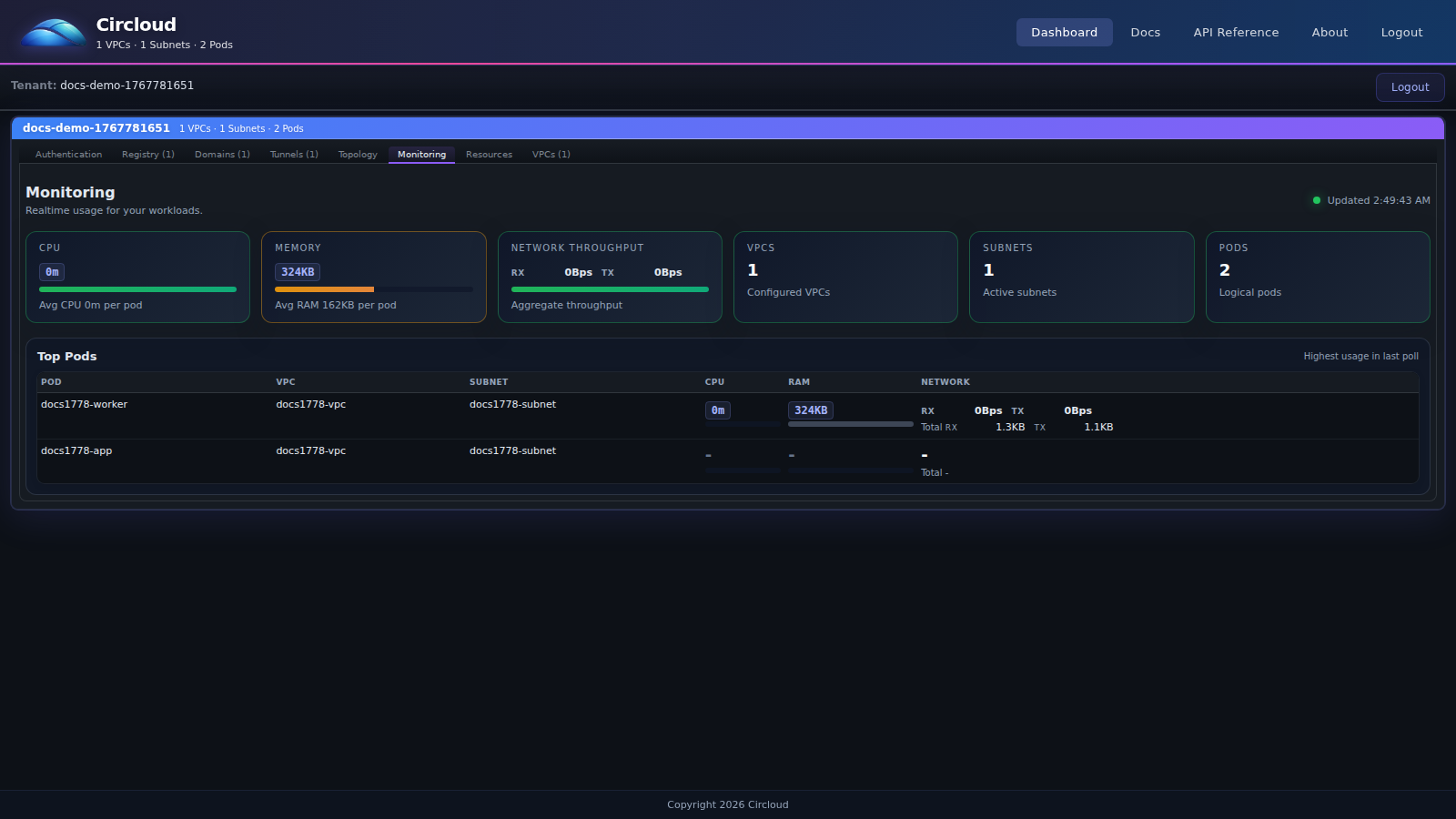Click the 324KB RAM badge for docs1778-worker

click(x=810, y=409)
